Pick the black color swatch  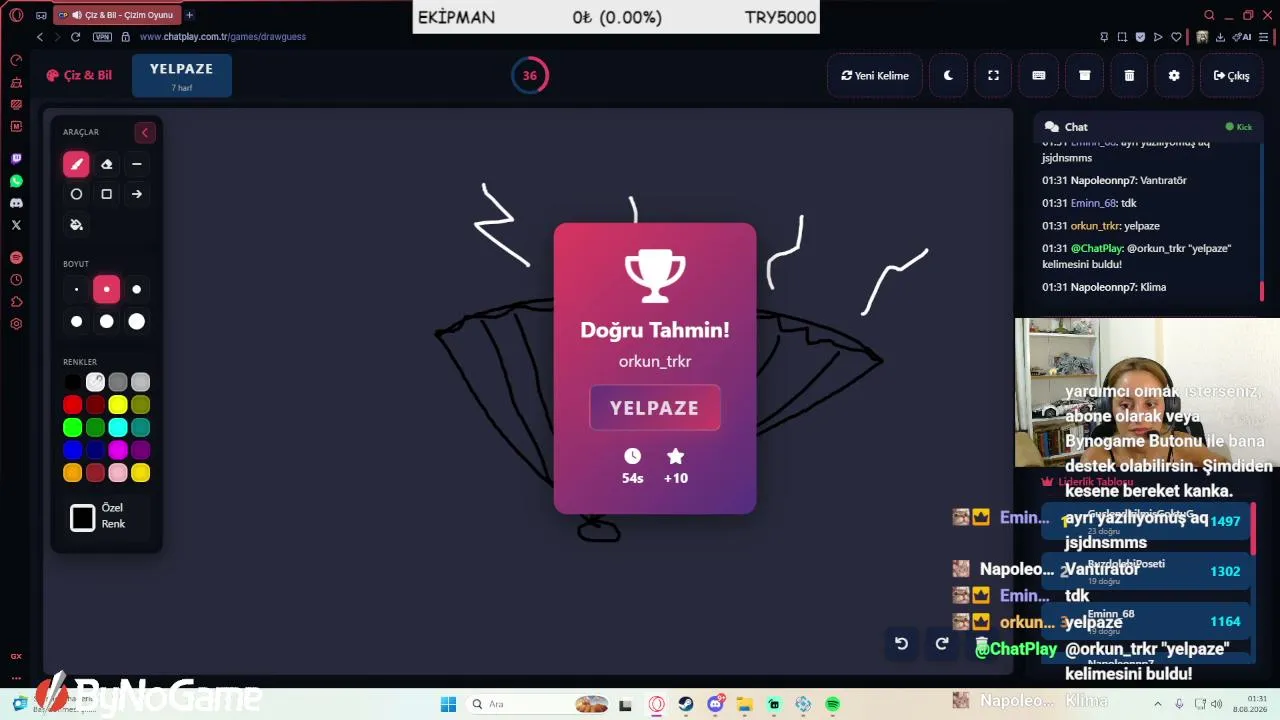click(x=73, y=382)
